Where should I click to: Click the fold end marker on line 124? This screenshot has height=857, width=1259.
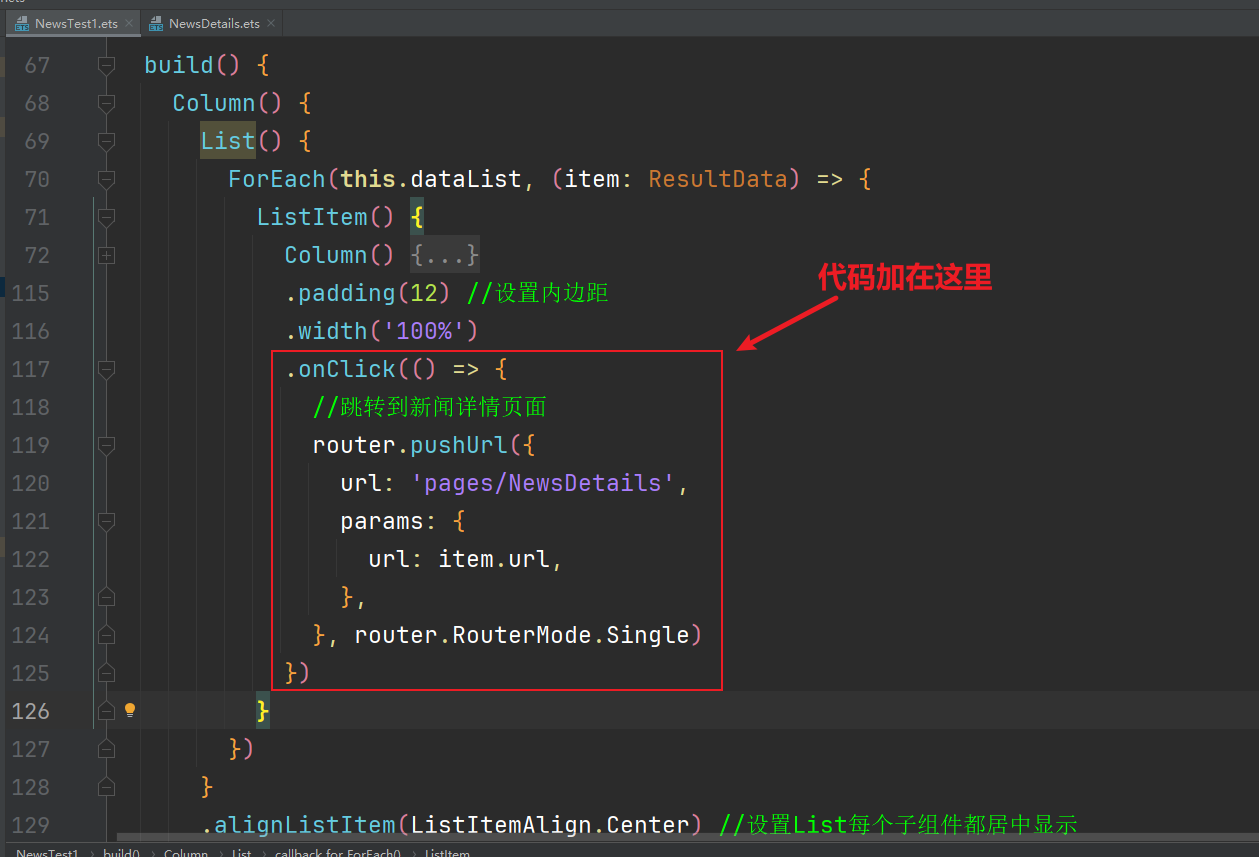106,635
